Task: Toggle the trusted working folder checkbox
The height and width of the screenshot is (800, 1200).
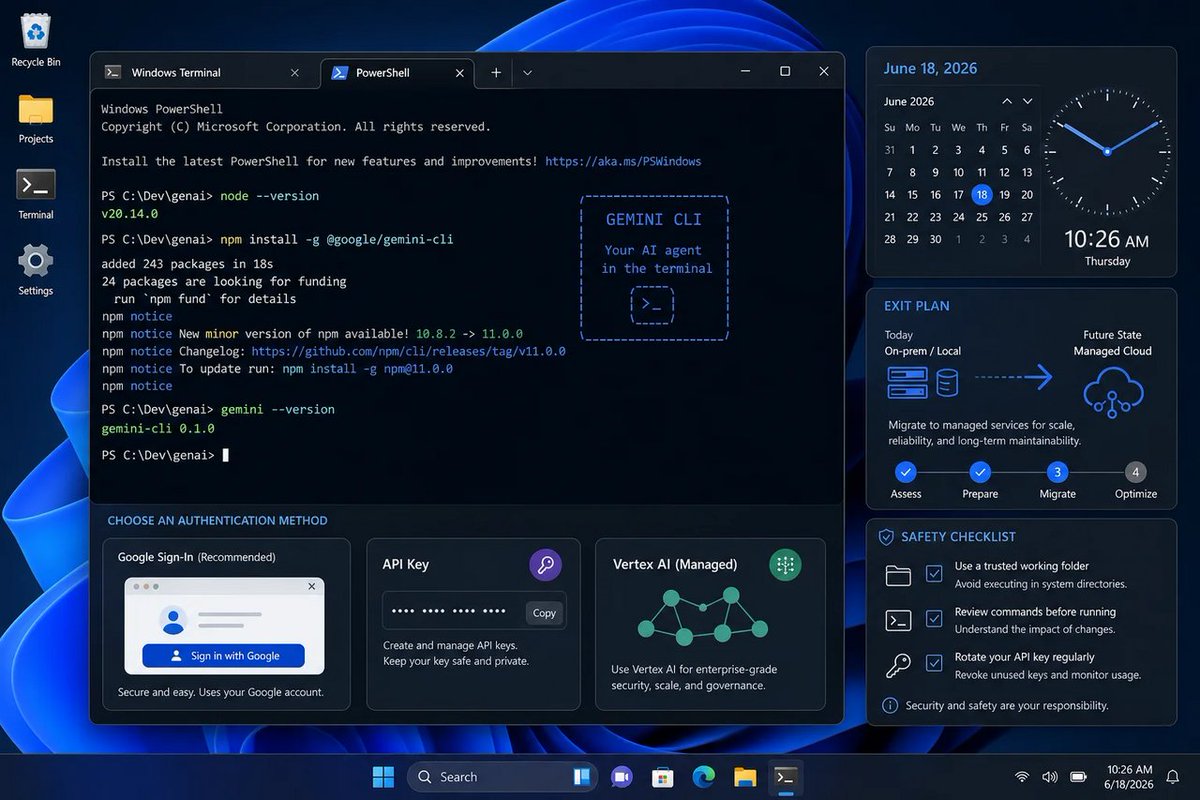Action: (934, 574)
